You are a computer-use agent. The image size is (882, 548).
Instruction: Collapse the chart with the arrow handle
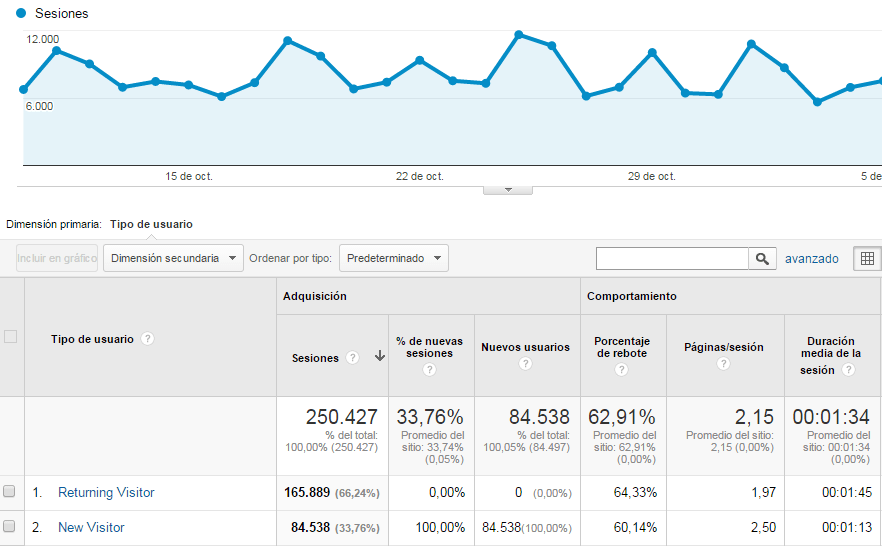pyautogui.click(x=507, y=189)
